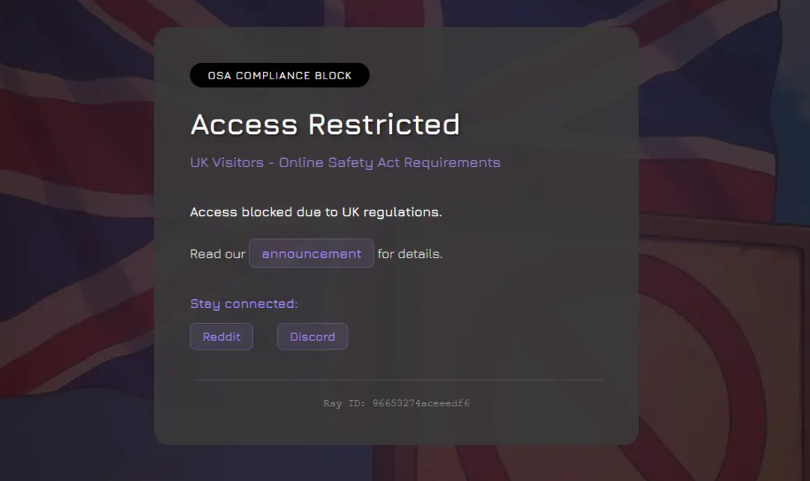Click the announcement link
Viewport: 810px width, 481px height.
click(x=311, y=254)
